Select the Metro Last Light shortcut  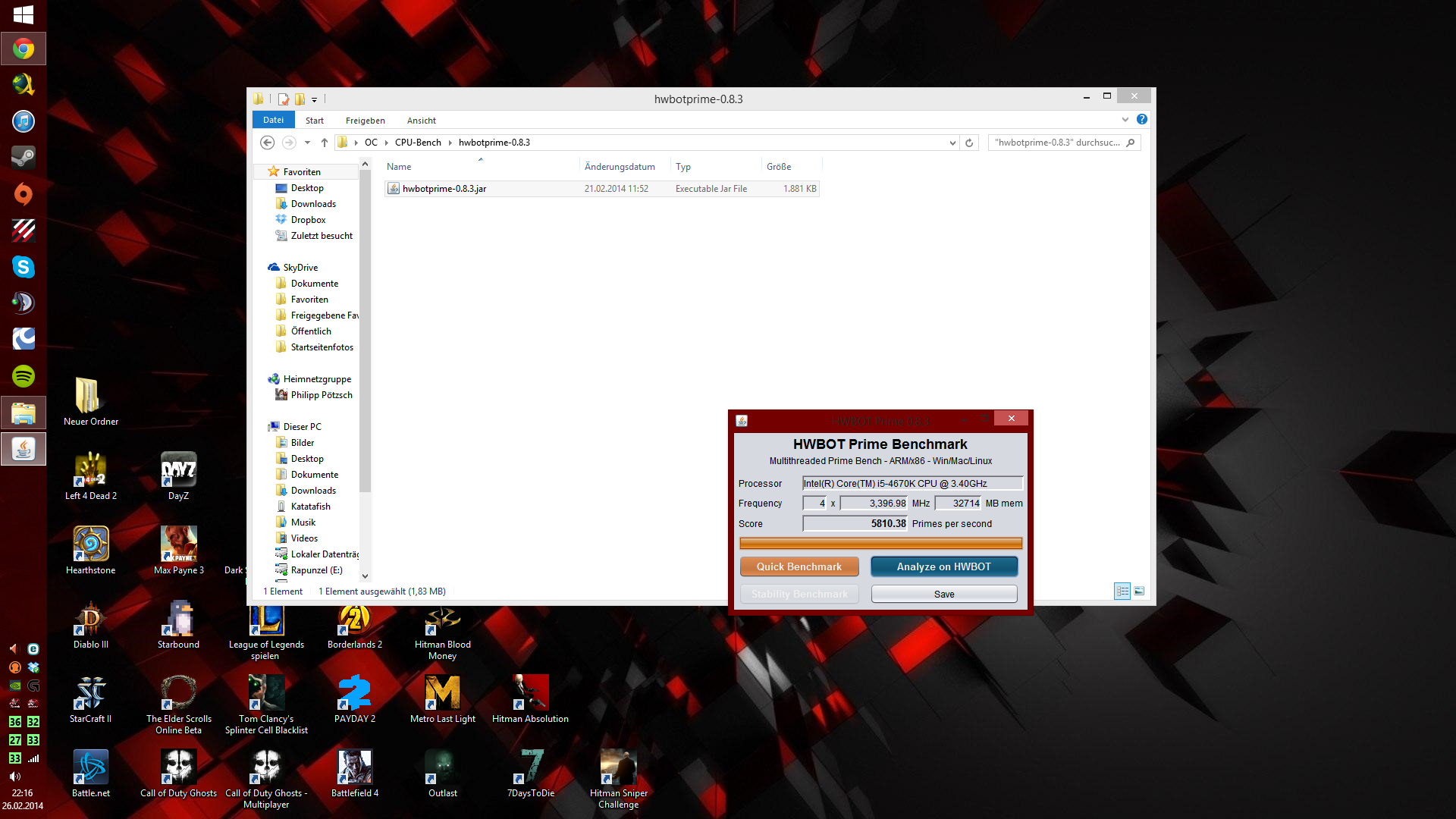(x=443, y=699)
